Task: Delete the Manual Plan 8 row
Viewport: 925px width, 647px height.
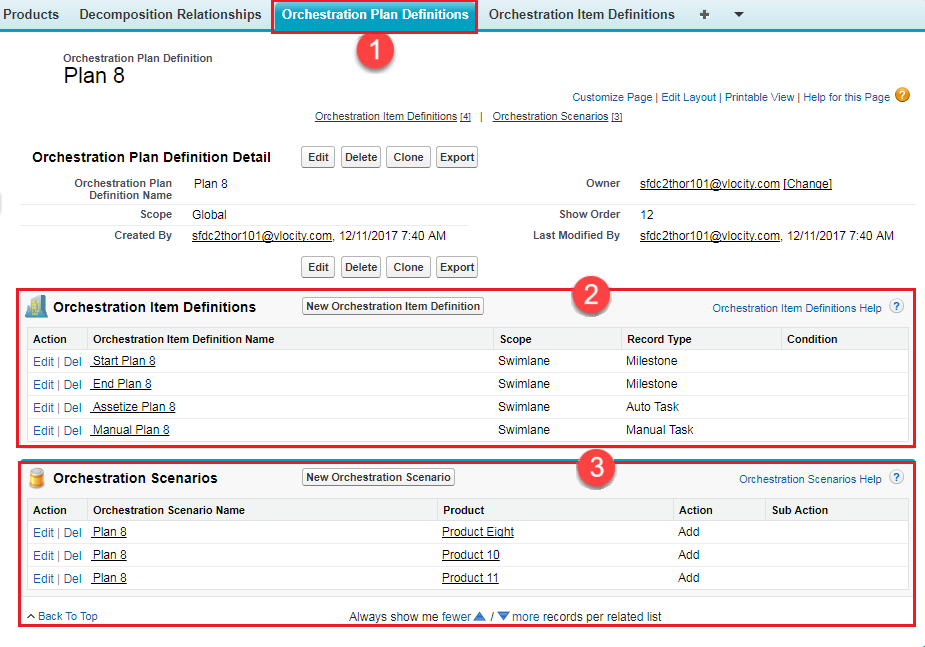Action: (73, 430)
